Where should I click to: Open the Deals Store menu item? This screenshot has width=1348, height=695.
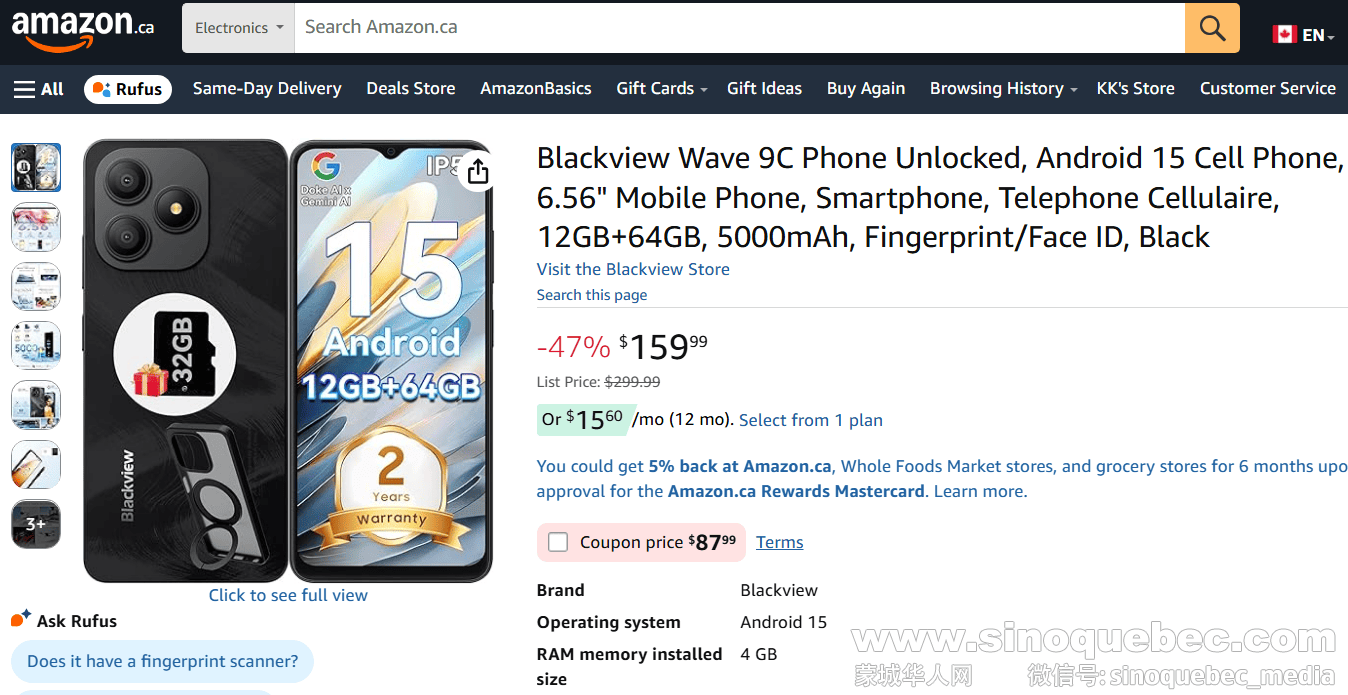pyautogui.click(x=410, y=89)
